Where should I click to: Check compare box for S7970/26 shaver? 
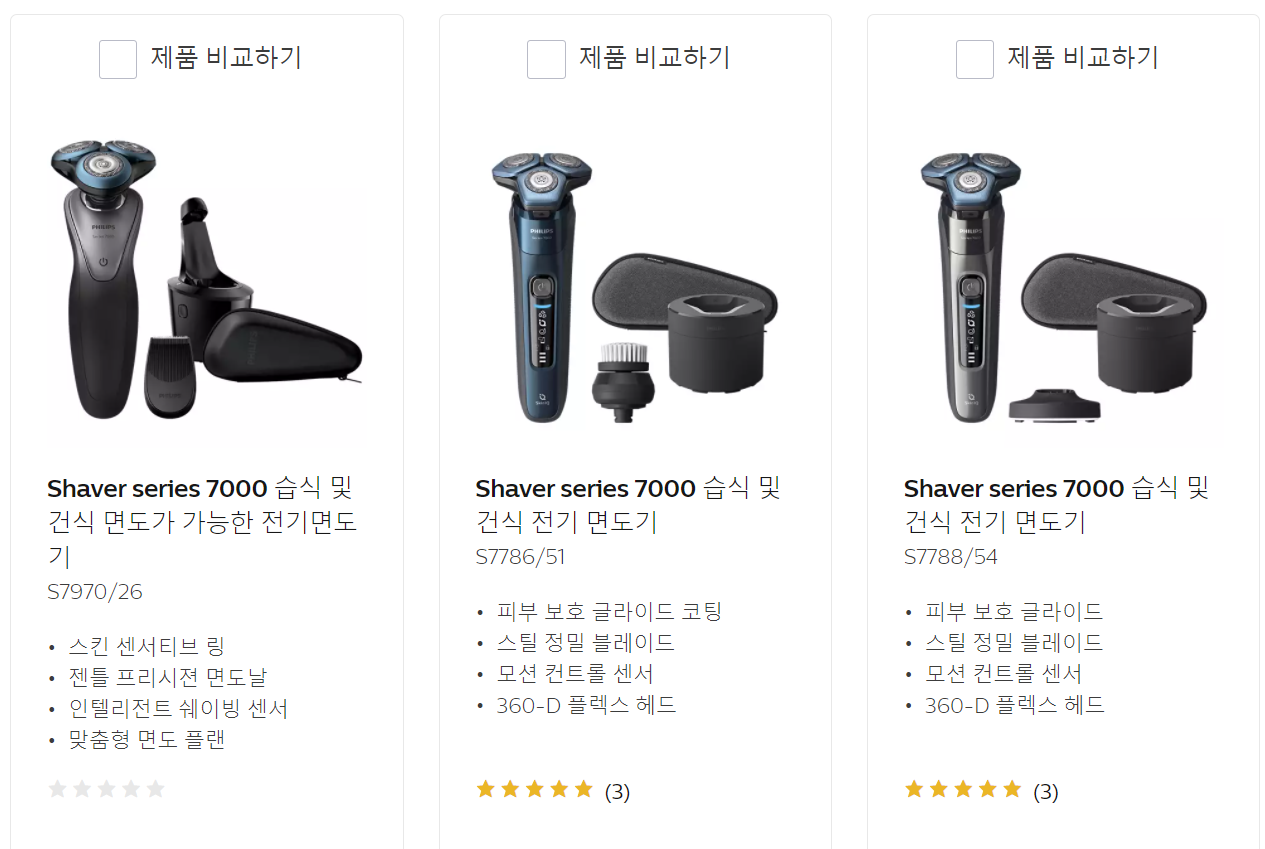(118, 59)
